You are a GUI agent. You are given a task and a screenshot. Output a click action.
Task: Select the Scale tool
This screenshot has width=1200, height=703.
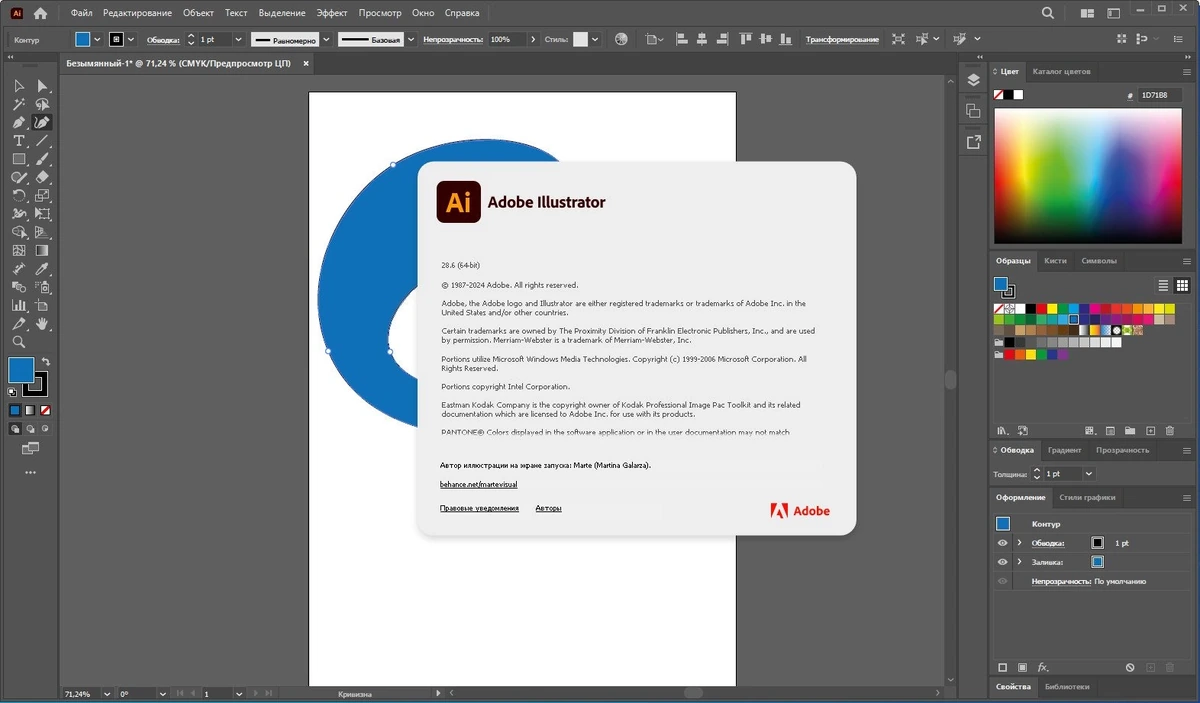pyautogui.click(x=42, y=196)
